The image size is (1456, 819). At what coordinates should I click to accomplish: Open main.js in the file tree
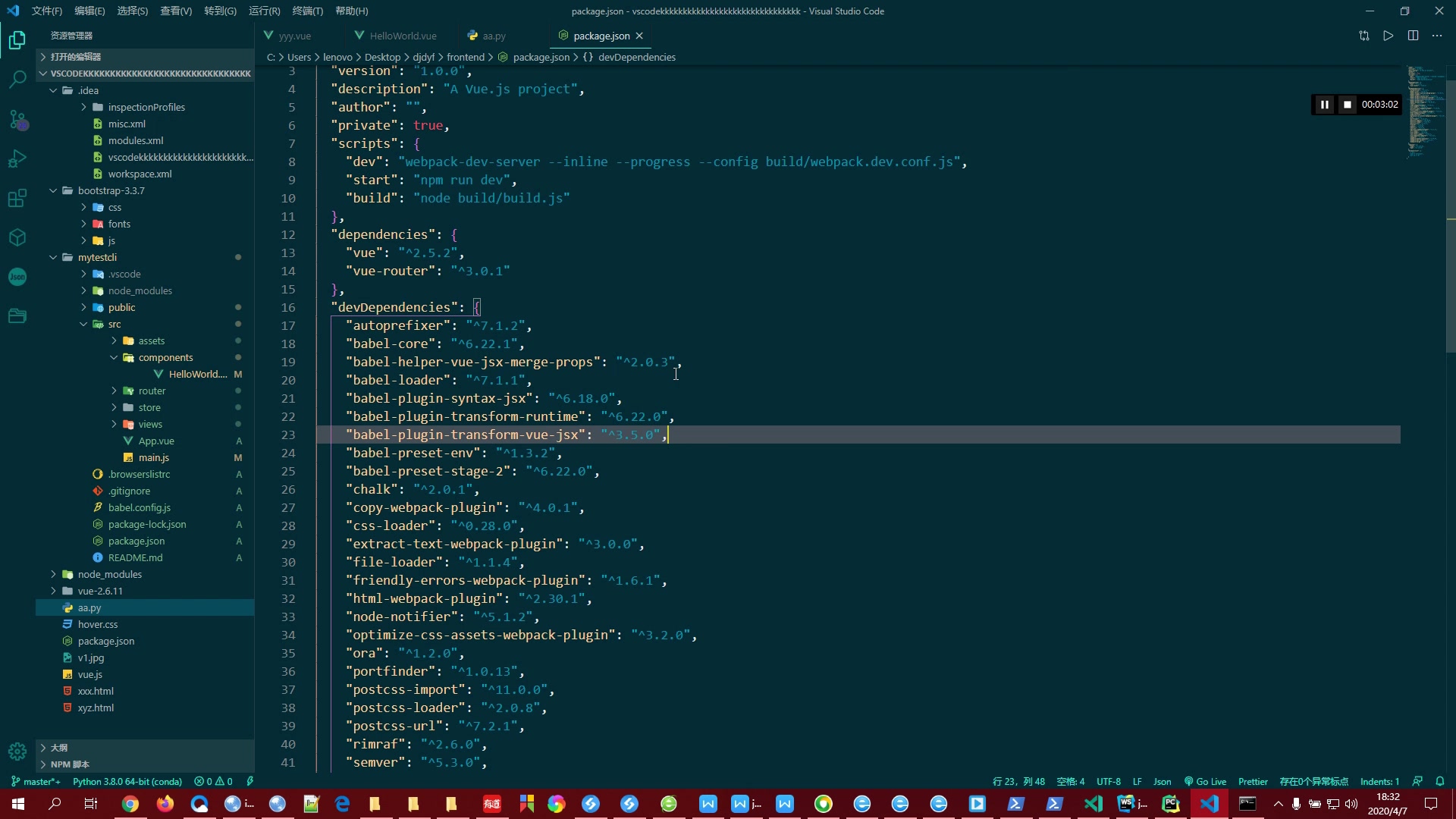point(154,457)
